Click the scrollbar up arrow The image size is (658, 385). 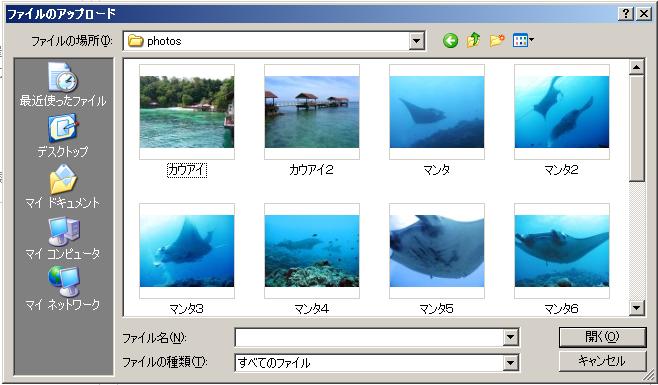click(637, 67)
